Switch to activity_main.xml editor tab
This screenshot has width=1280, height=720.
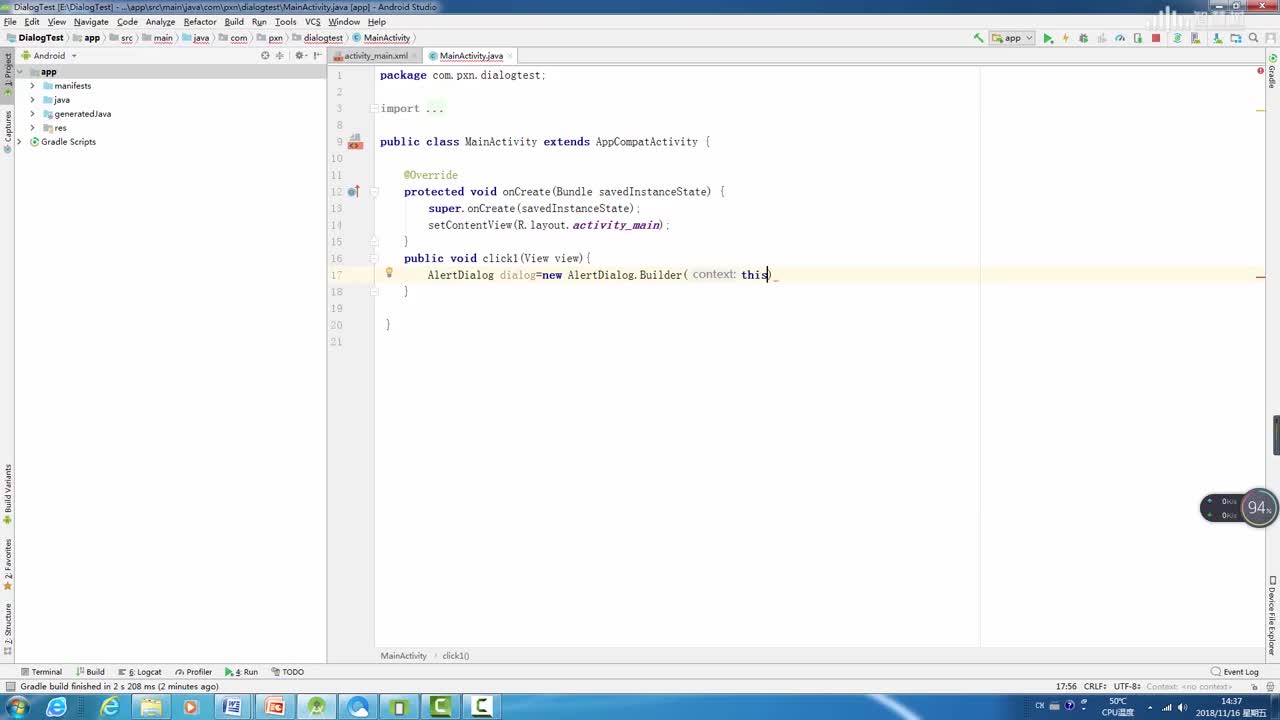(375, 56)
